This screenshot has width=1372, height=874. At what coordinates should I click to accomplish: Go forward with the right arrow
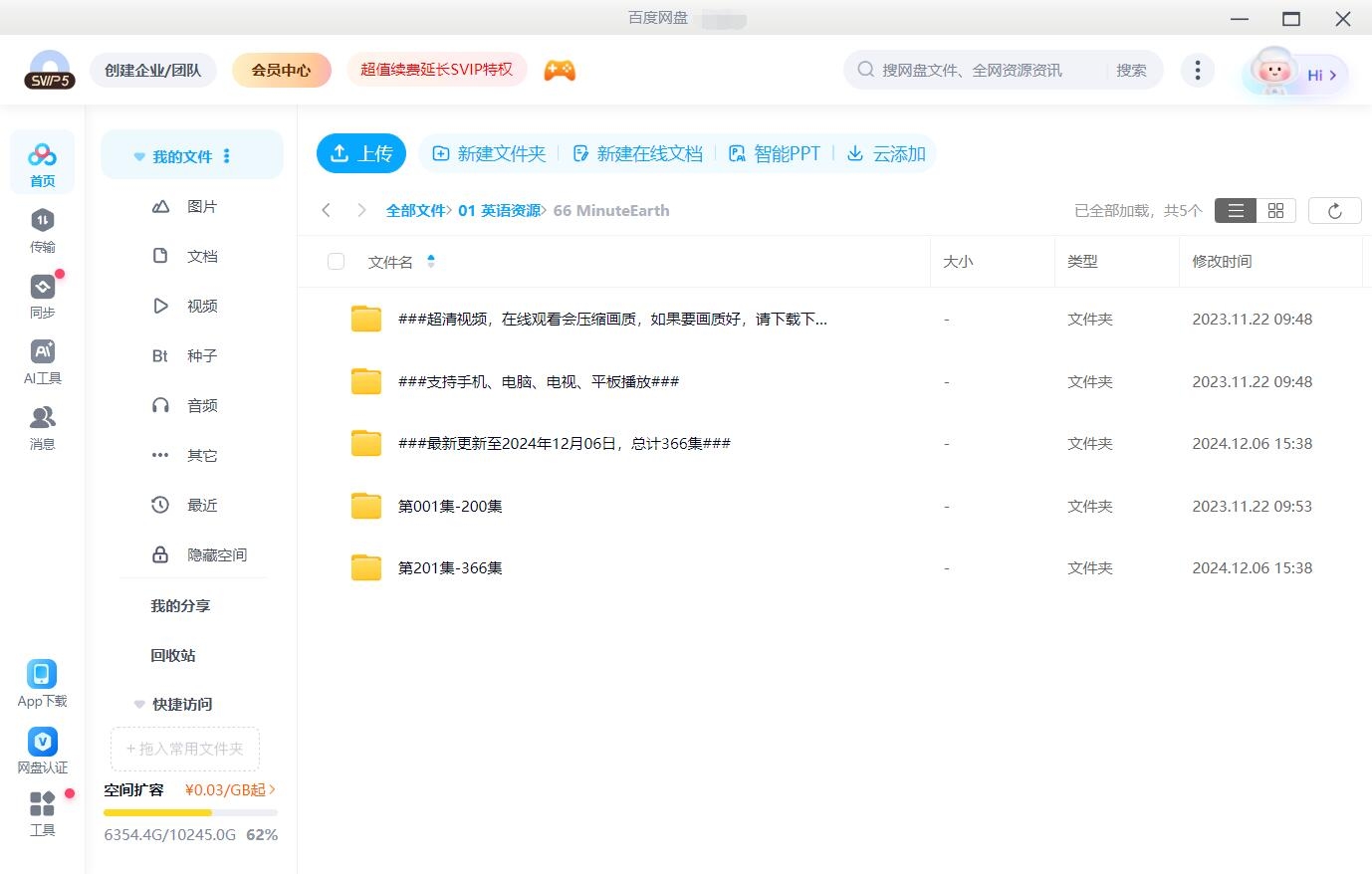click(361, 210)
